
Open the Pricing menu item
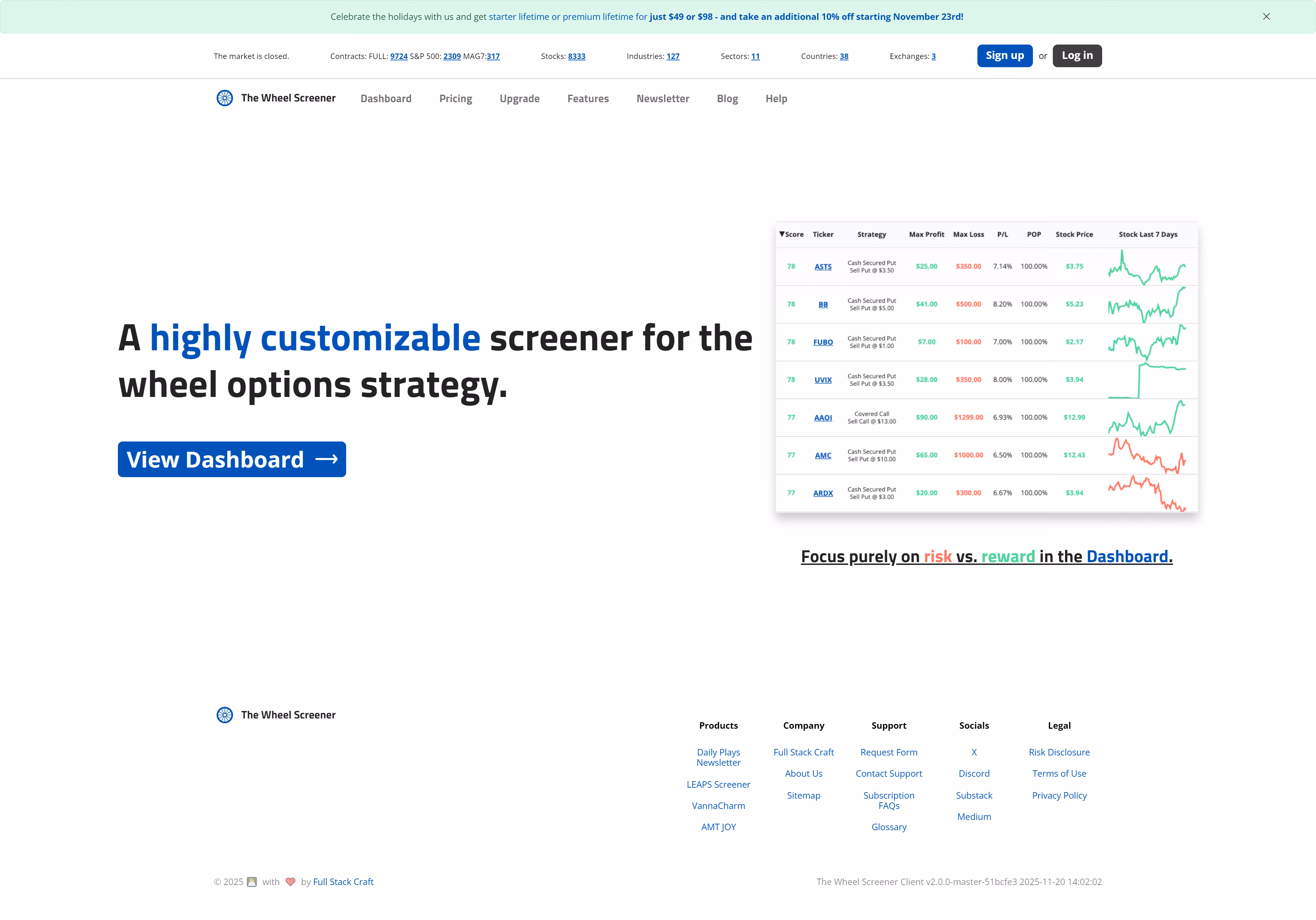pos(456,98)
